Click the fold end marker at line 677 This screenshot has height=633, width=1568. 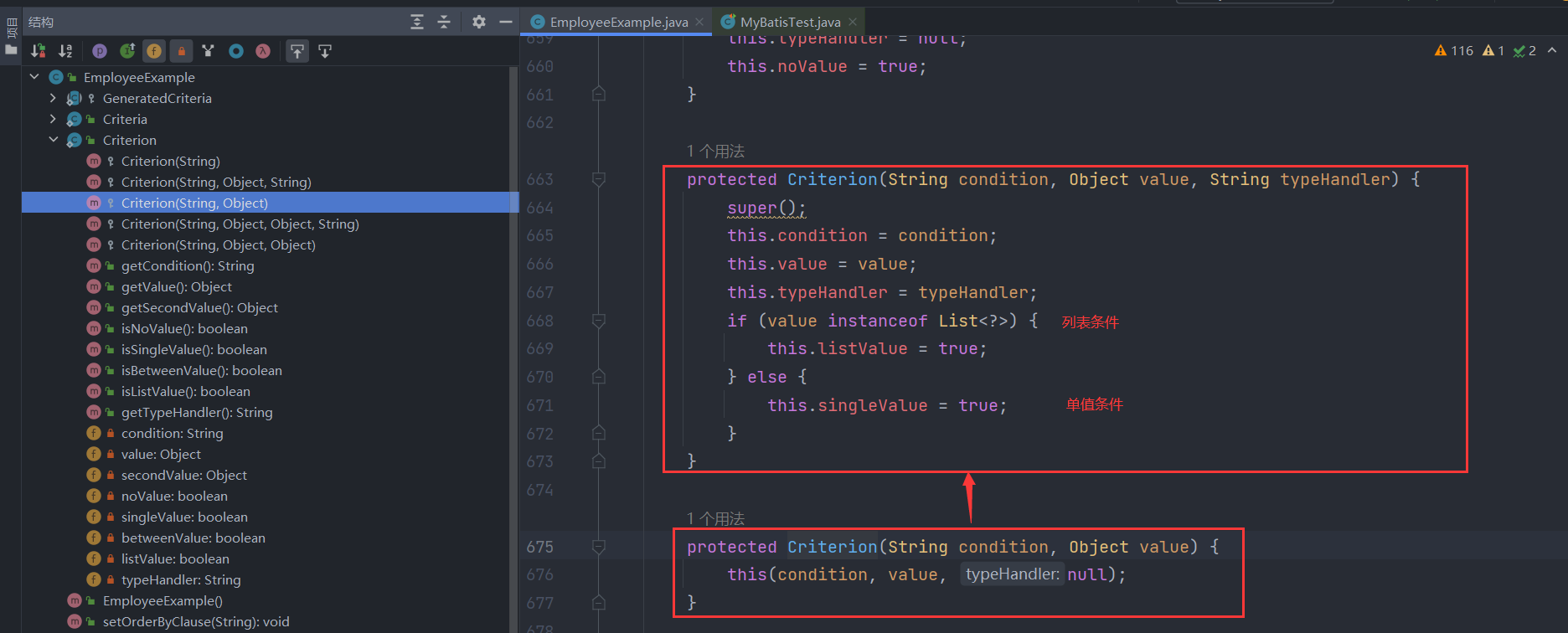click(x=599, y=603)
